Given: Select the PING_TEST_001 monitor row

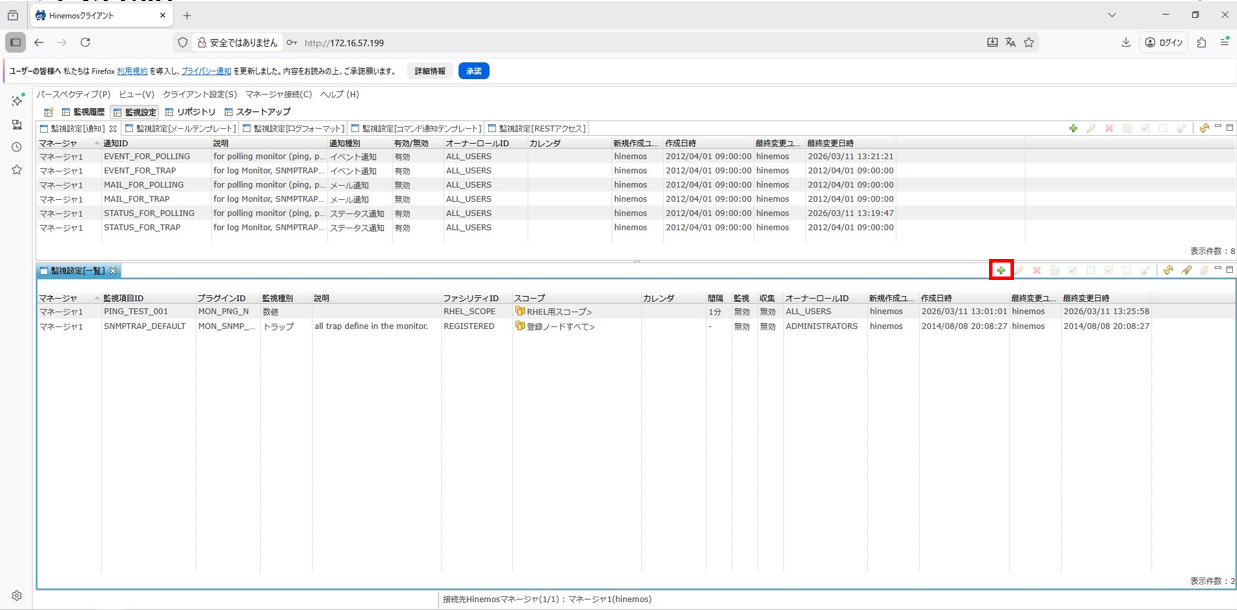Looking at the screenshot, I should [135, 312].
